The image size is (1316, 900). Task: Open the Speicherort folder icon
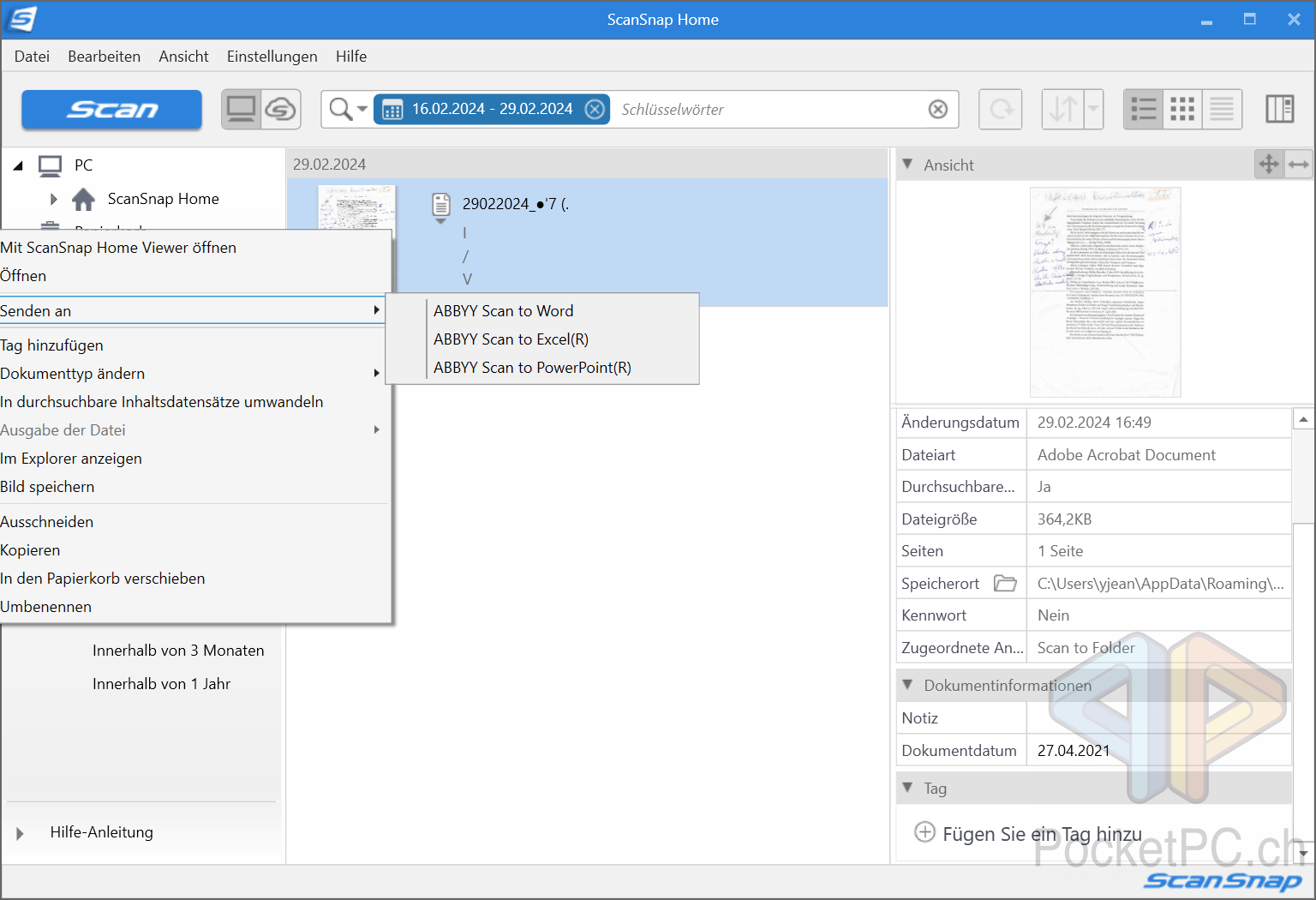pyautogui.click(x=1005, y=584)
